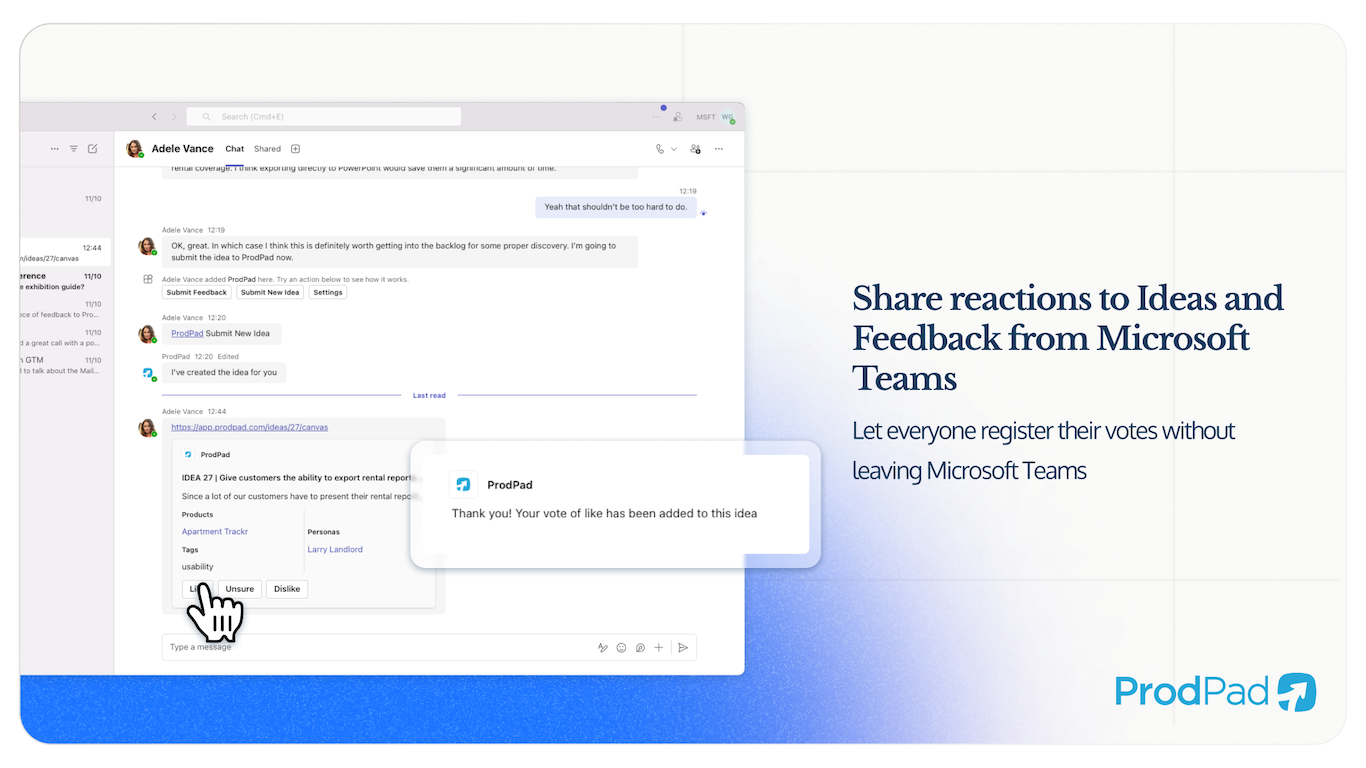Click the thank you vote confirmation message
This screenshot has width=1366, height=768.
(x=604, y=513)
